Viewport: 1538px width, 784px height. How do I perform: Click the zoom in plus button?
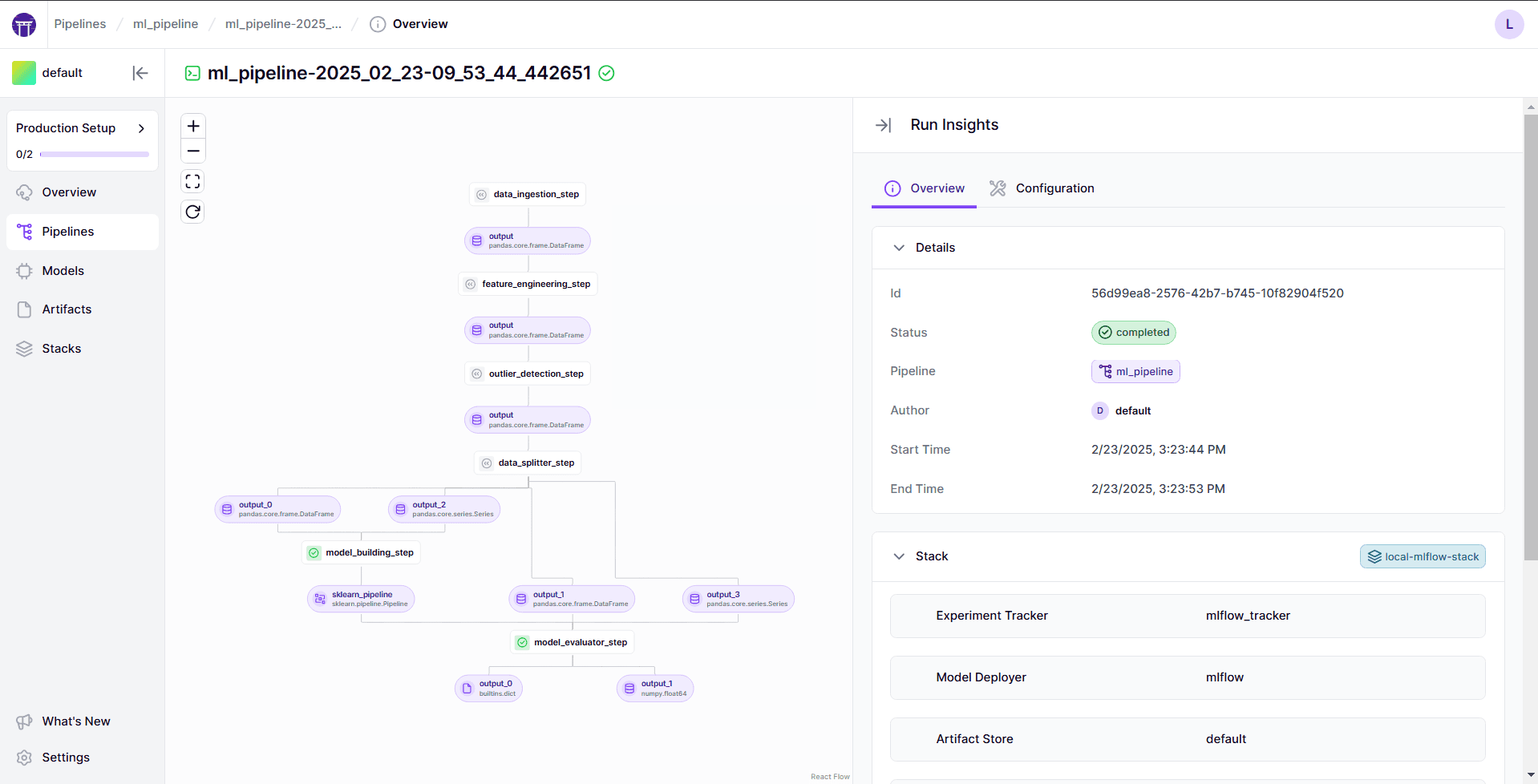(192, 127)
